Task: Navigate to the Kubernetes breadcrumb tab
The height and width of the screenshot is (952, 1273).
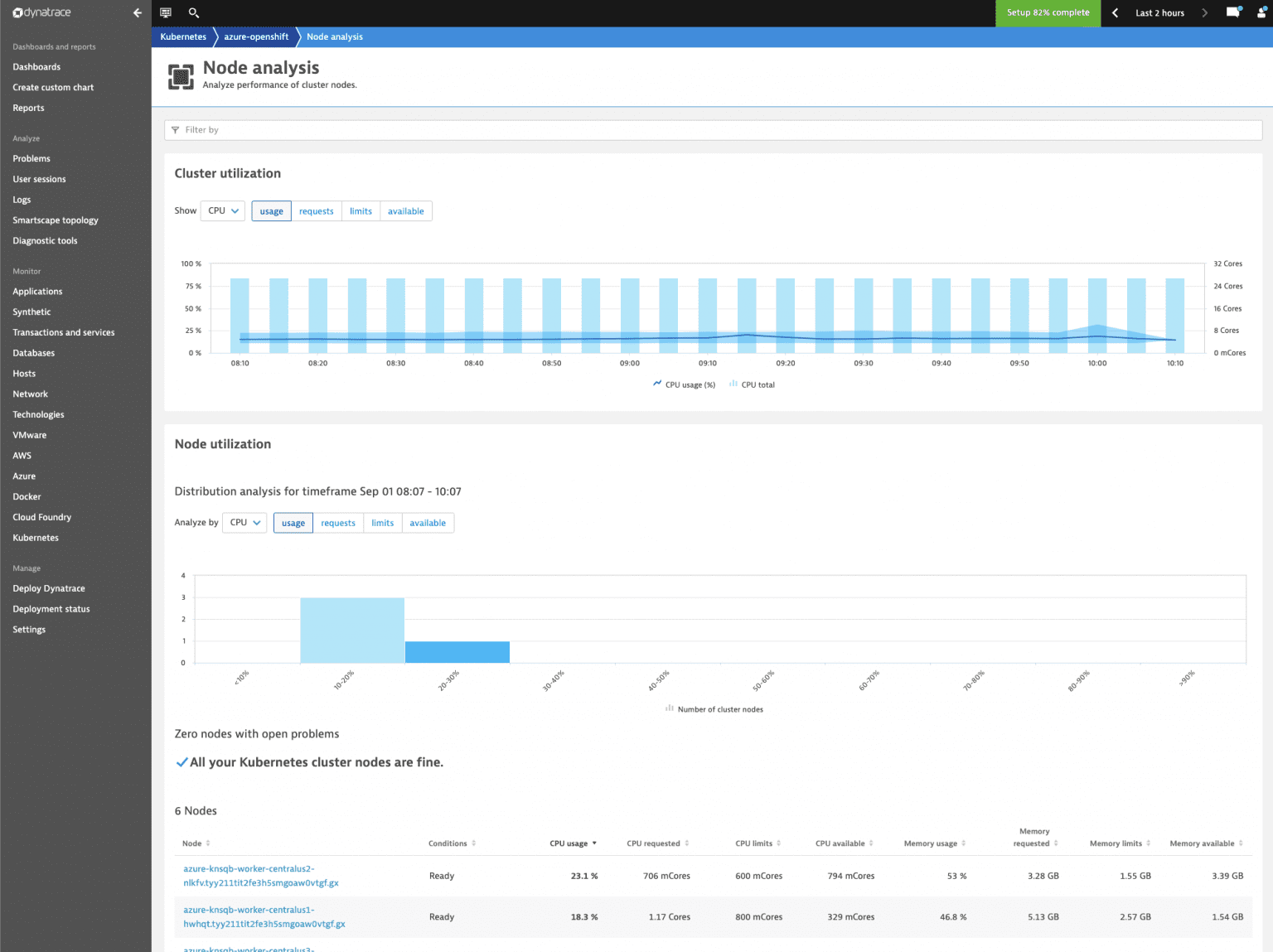Action: (183, 36)
